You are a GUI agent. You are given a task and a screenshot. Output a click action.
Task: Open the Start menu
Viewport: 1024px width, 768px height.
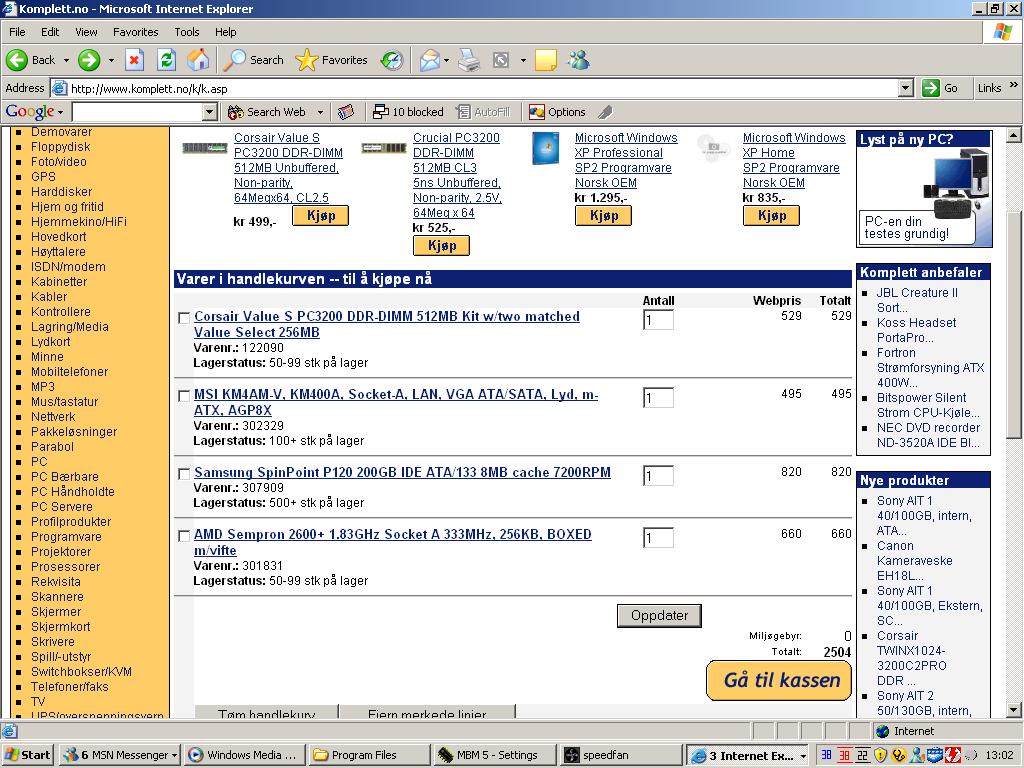(x=27, y=755)
